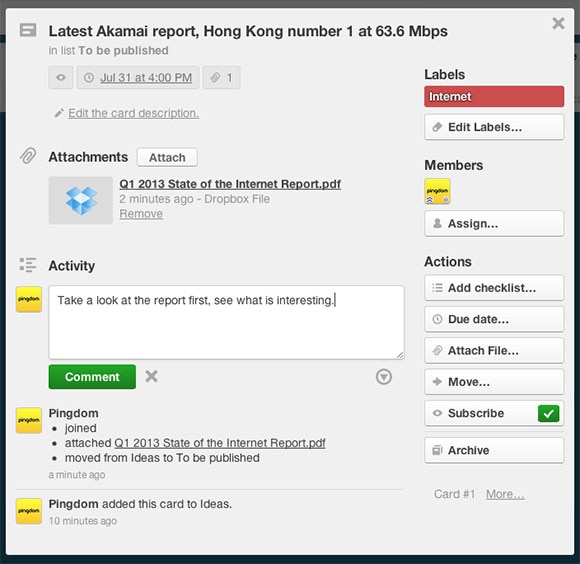580x564 pixels.
Task: Click the Archive action button
Action: tap(494, 450)
